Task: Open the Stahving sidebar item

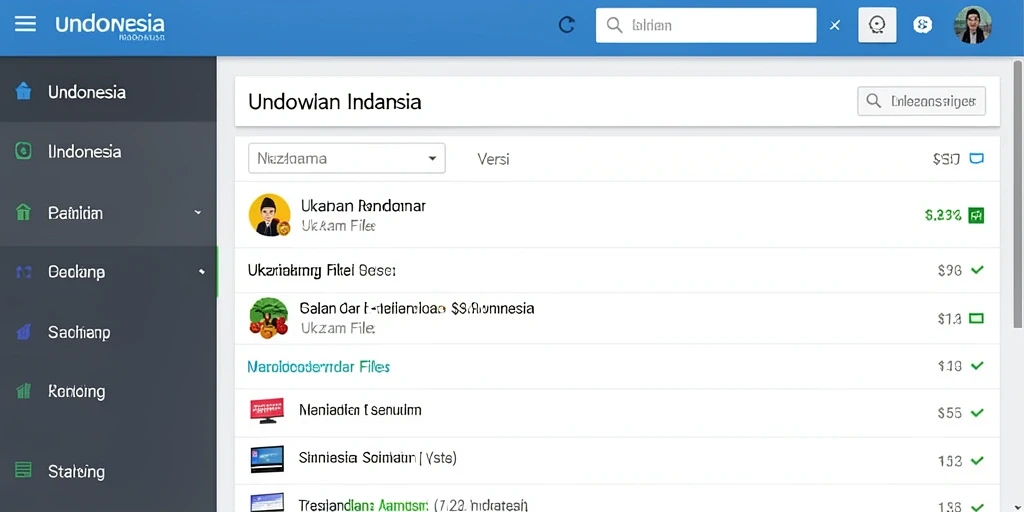Action: pyautogui.click(x=108, y=471)
